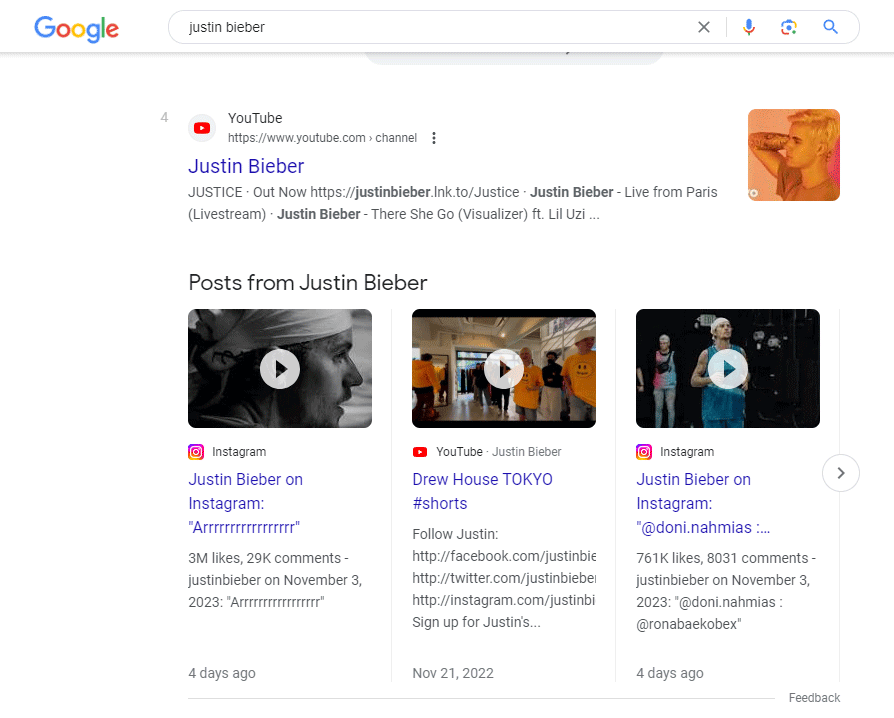
Task: Play the @doni.nahmias Instagram video thumbnail
Action: click(728, 368)
